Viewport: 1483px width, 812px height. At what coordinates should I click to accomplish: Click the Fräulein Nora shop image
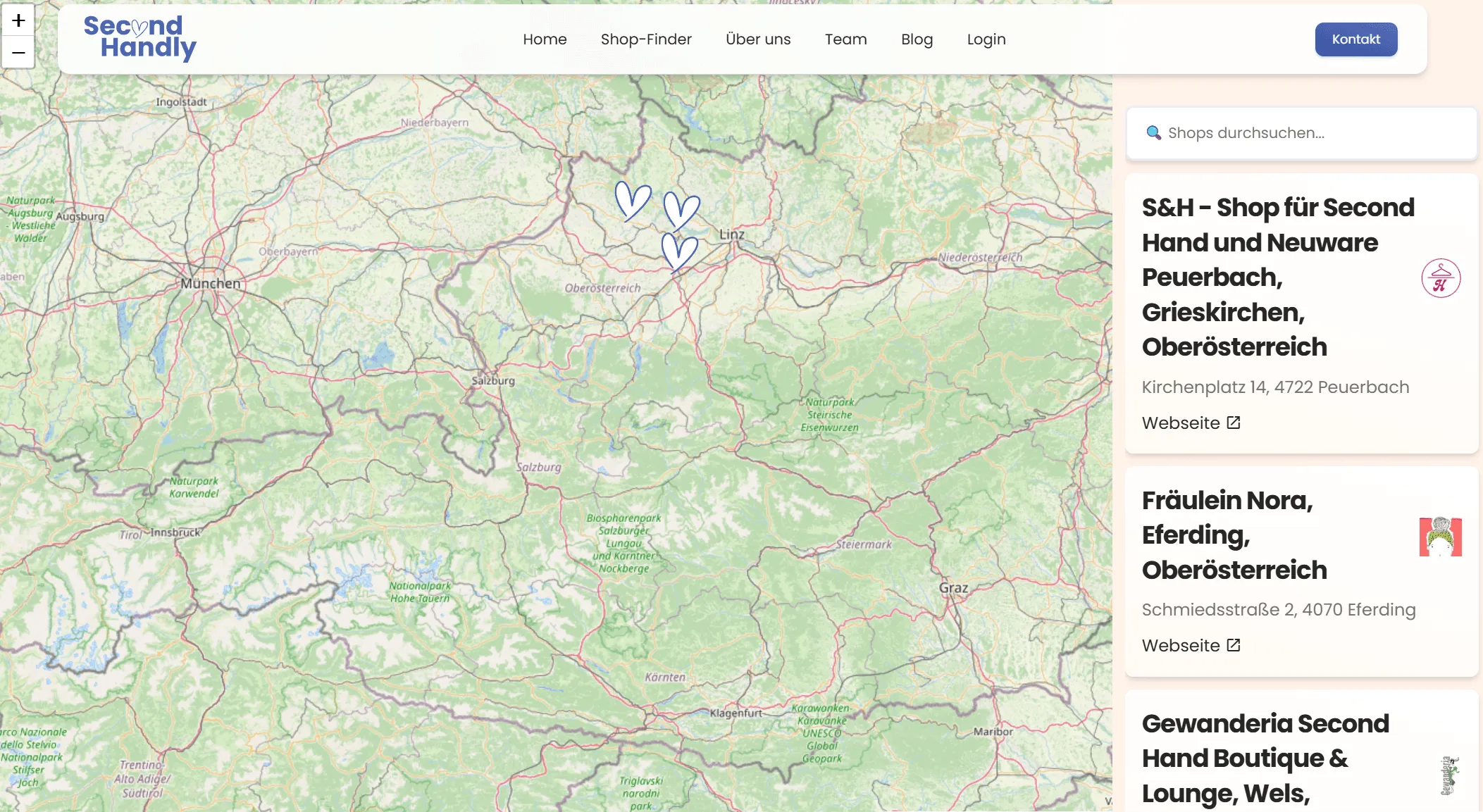coord(1440,537)
